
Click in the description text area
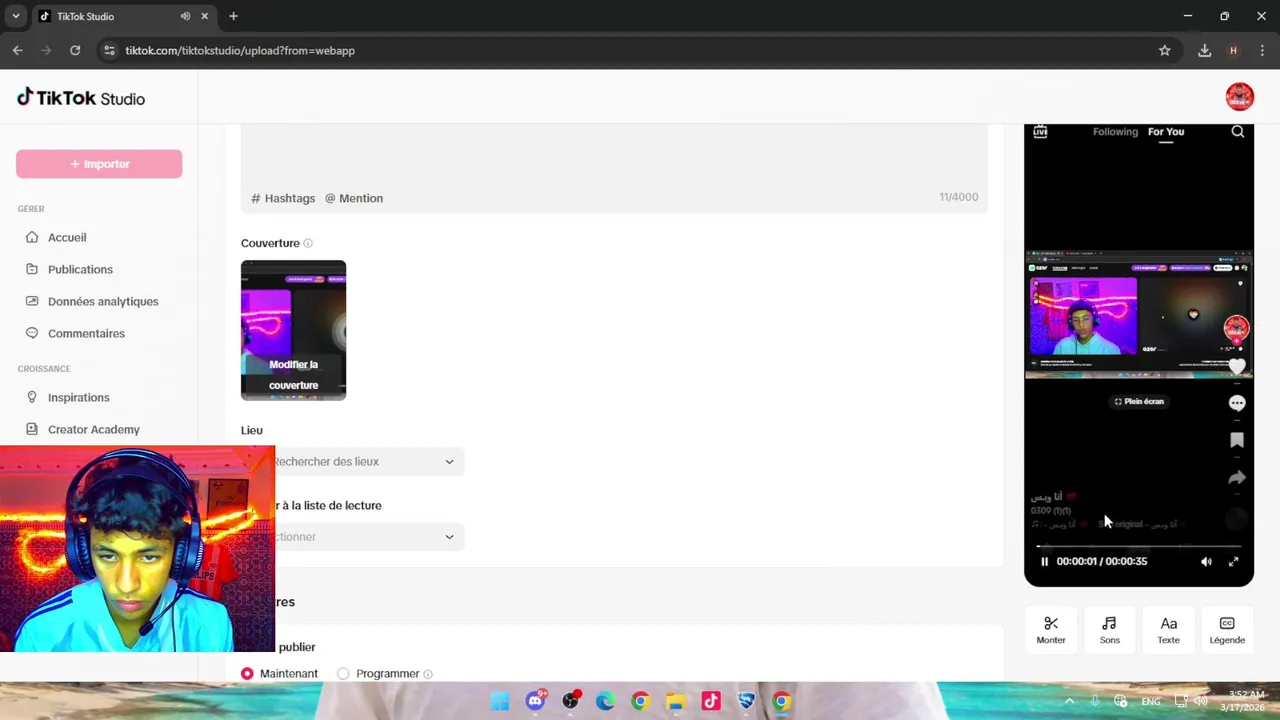[614, 153]
